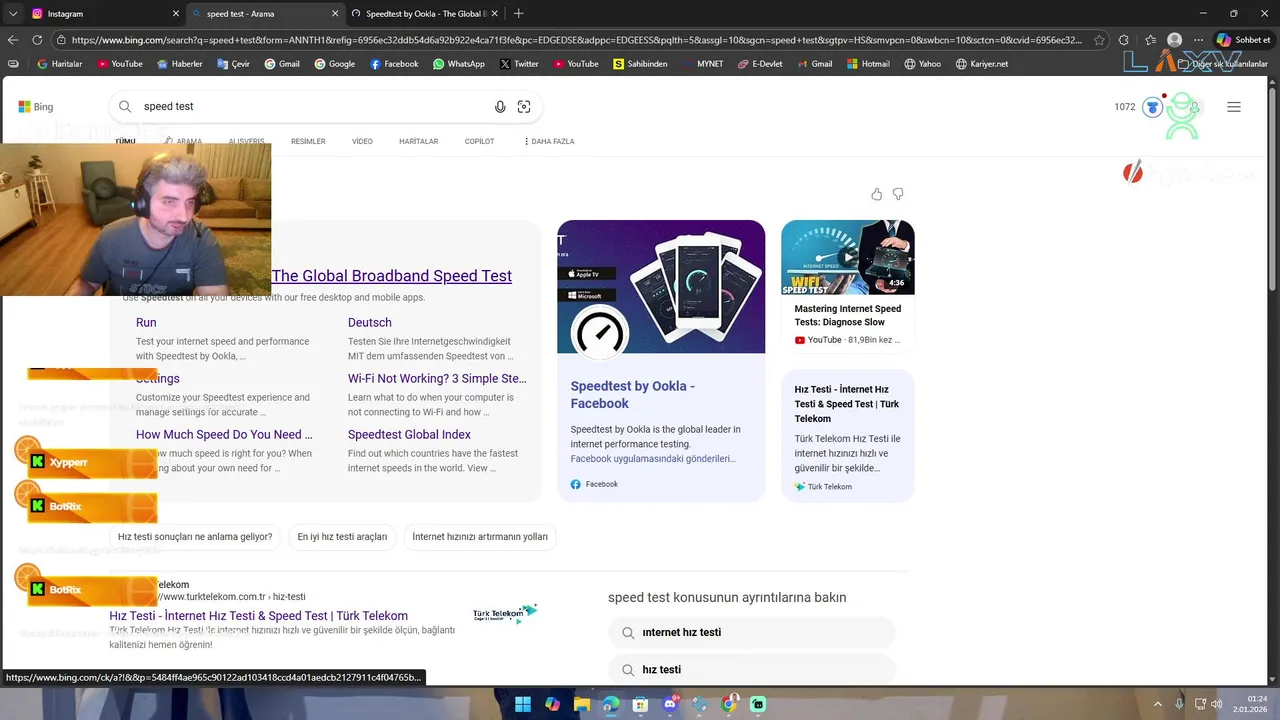The width and height of the screenshot is (1280, 720).
Task: Click the hız testi related search
Action: point(752,670)
